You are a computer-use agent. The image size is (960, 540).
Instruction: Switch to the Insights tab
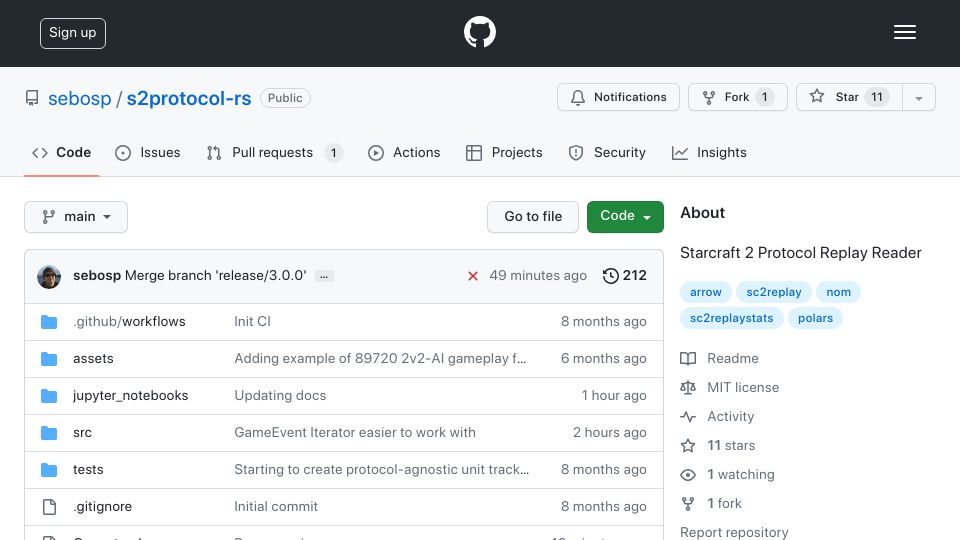tap(709, 152)
